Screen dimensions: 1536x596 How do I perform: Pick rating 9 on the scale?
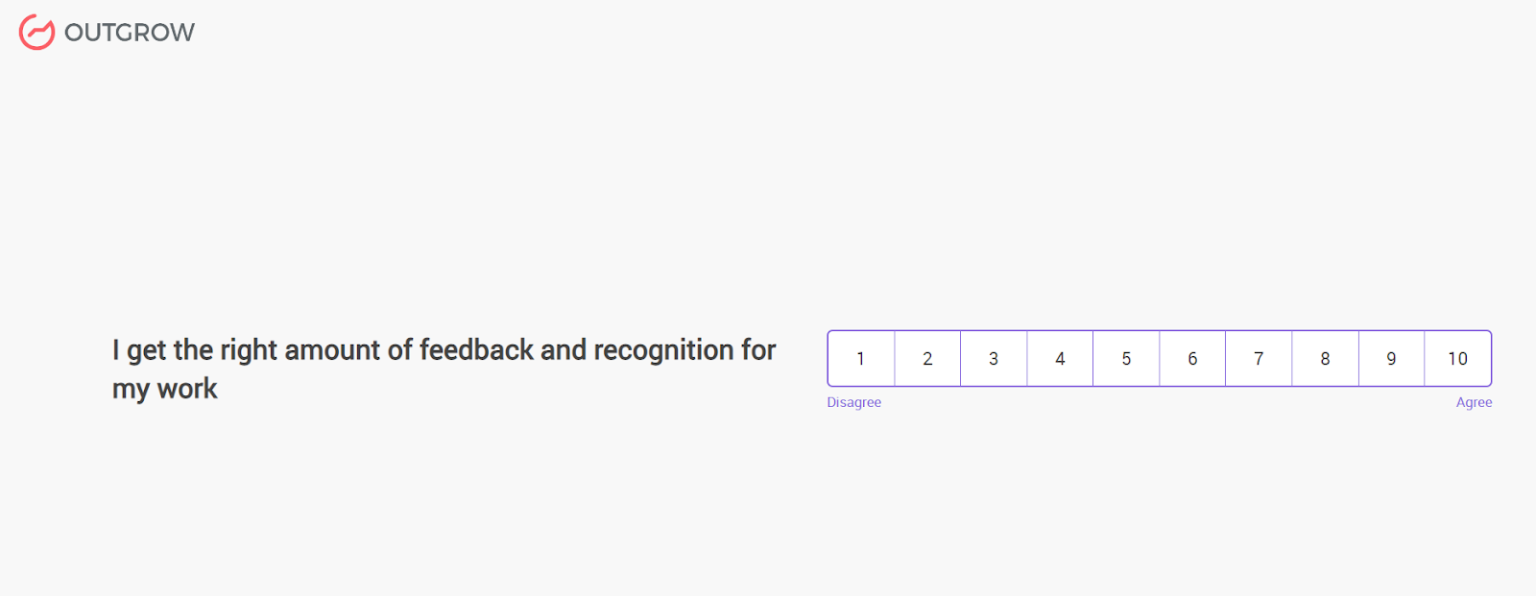pyautogui.click(x=1391, y=358)
